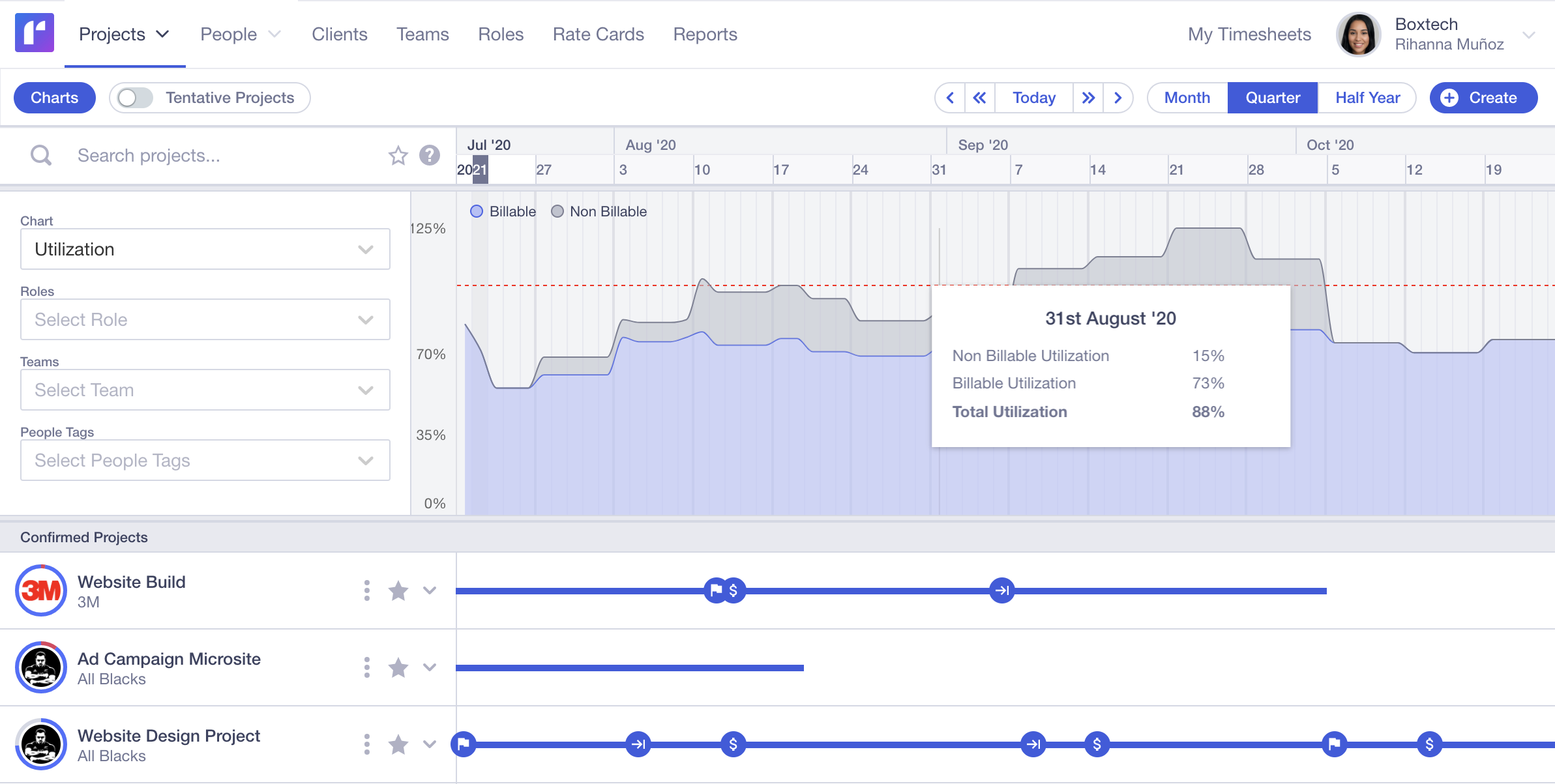Viewport: 1555px width, 784px height.
Task: Toggle the Non Billable legend series
Action: (599, 211)
